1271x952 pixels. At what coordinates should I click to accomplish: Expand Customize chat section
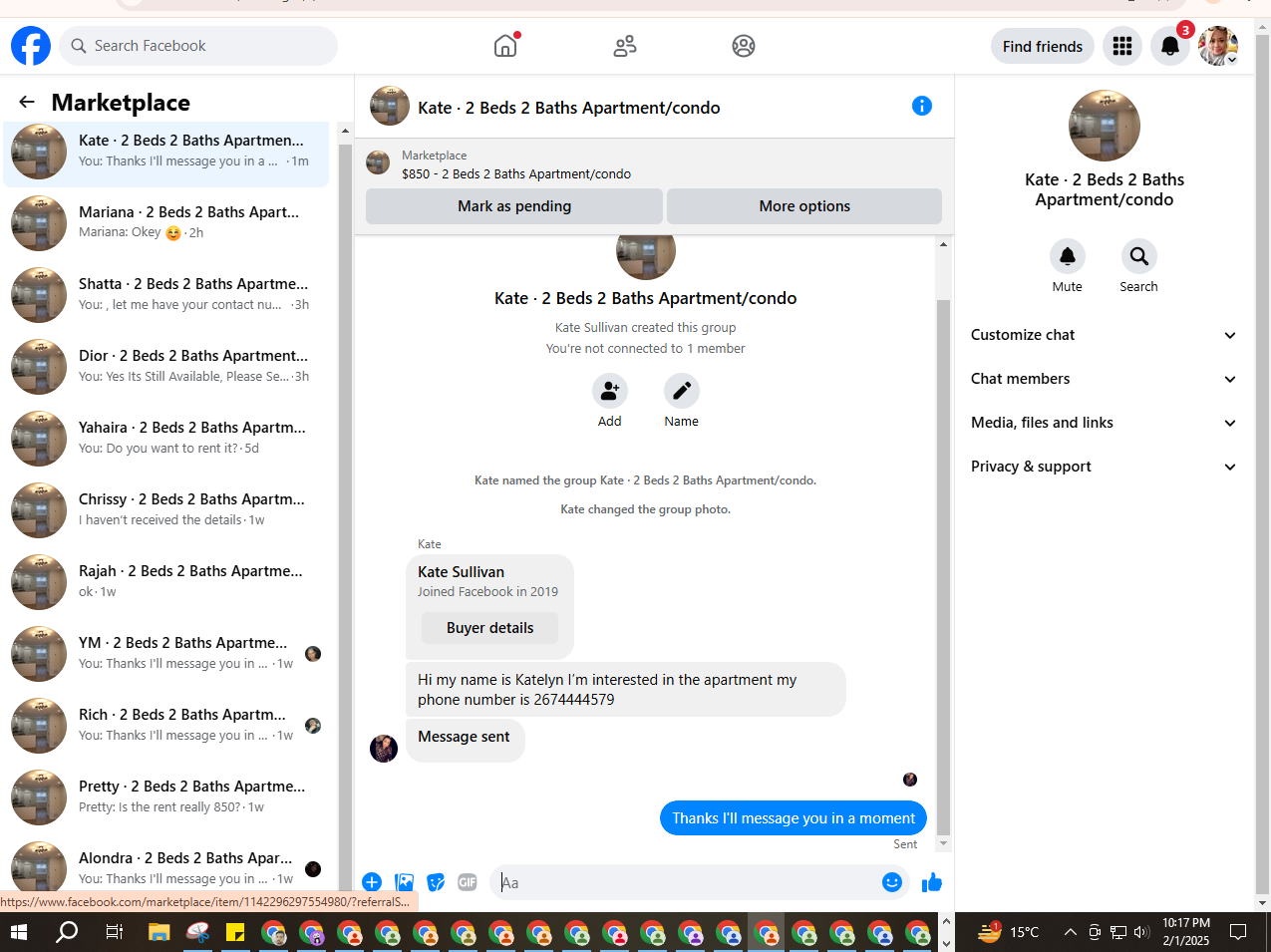(1104, 335)
